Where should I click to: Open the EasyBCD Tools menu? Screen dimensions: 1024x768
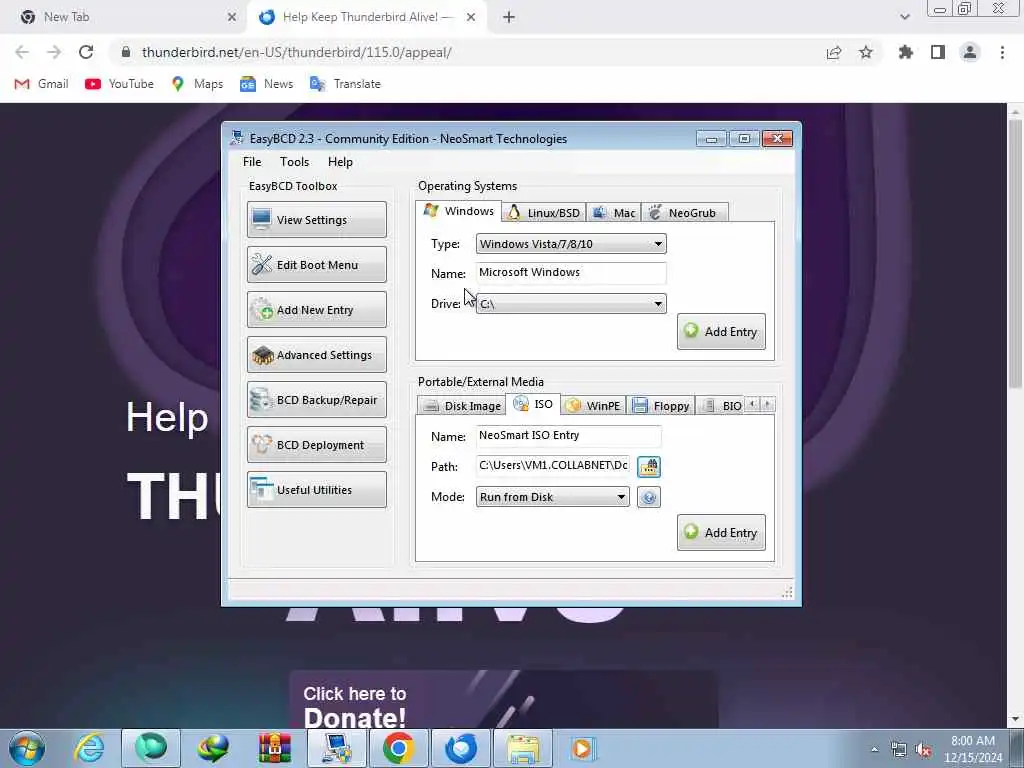(x=295, y=162)
